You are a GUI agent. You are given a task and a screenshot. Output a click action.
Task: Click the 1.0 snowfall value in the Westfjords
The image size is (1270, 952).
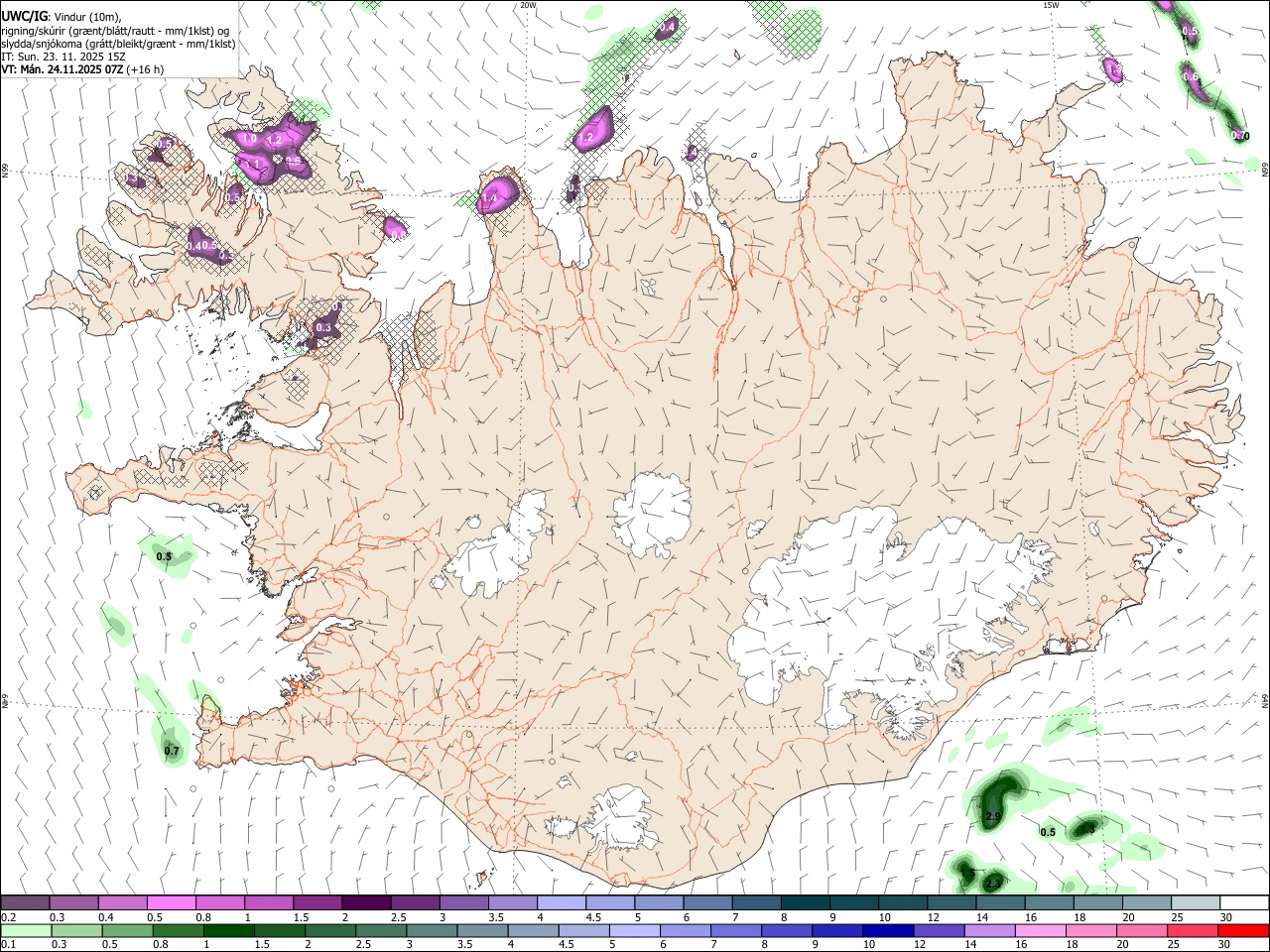[x=248, y=140]
